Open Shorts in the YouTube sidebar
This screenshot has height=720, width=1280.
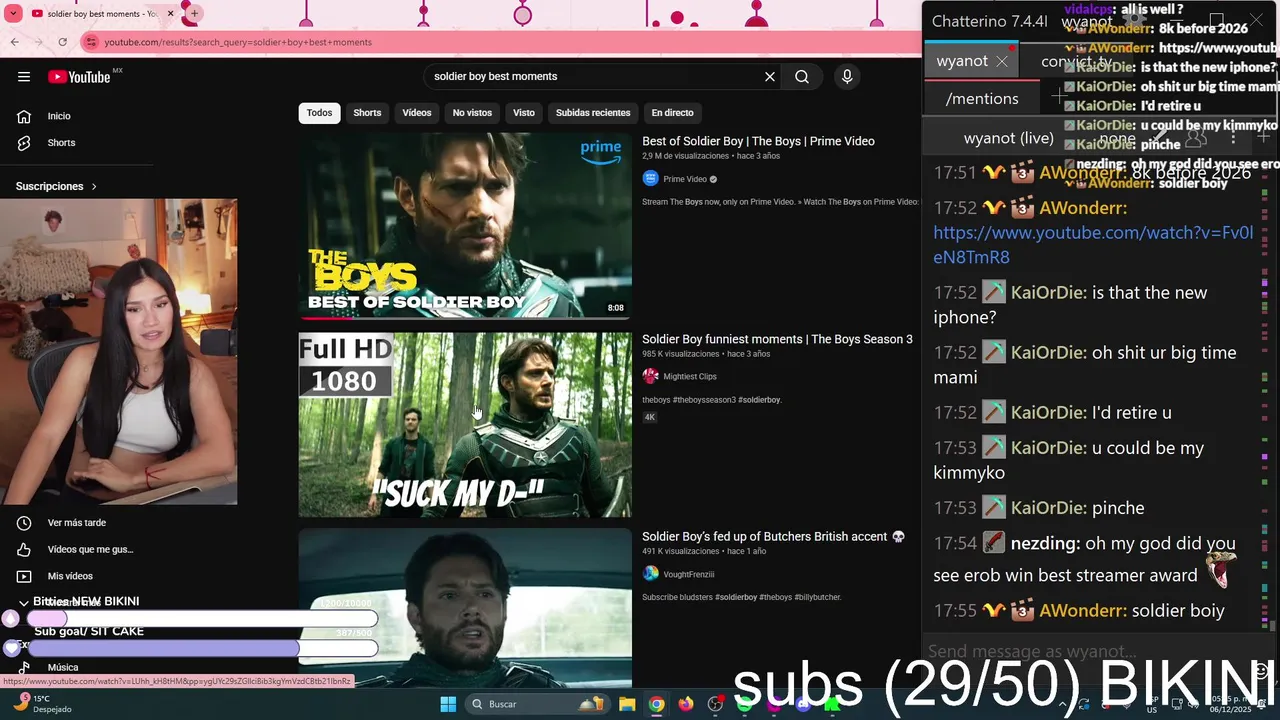click(x=61, y=143)
